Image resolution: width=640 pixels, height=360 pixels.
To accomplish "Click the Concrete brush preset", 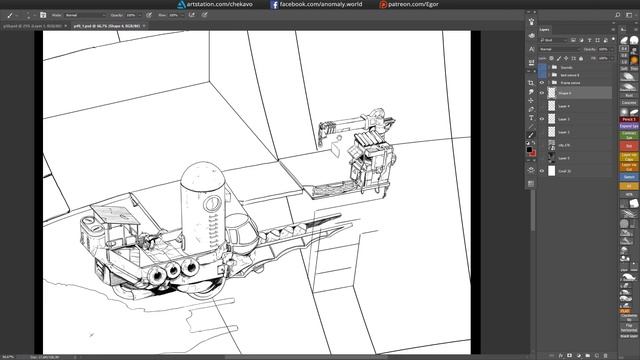I will pos(629,102).
